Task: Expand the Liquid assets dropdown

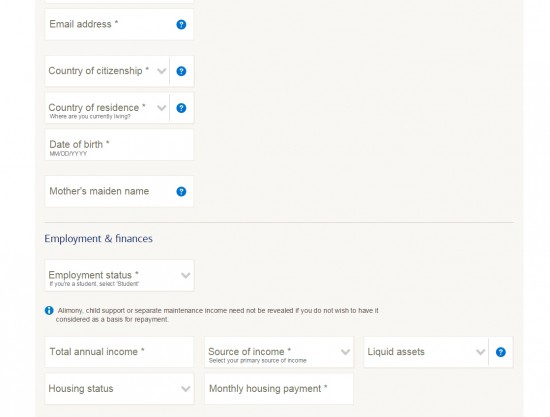Action: [426, 352]
